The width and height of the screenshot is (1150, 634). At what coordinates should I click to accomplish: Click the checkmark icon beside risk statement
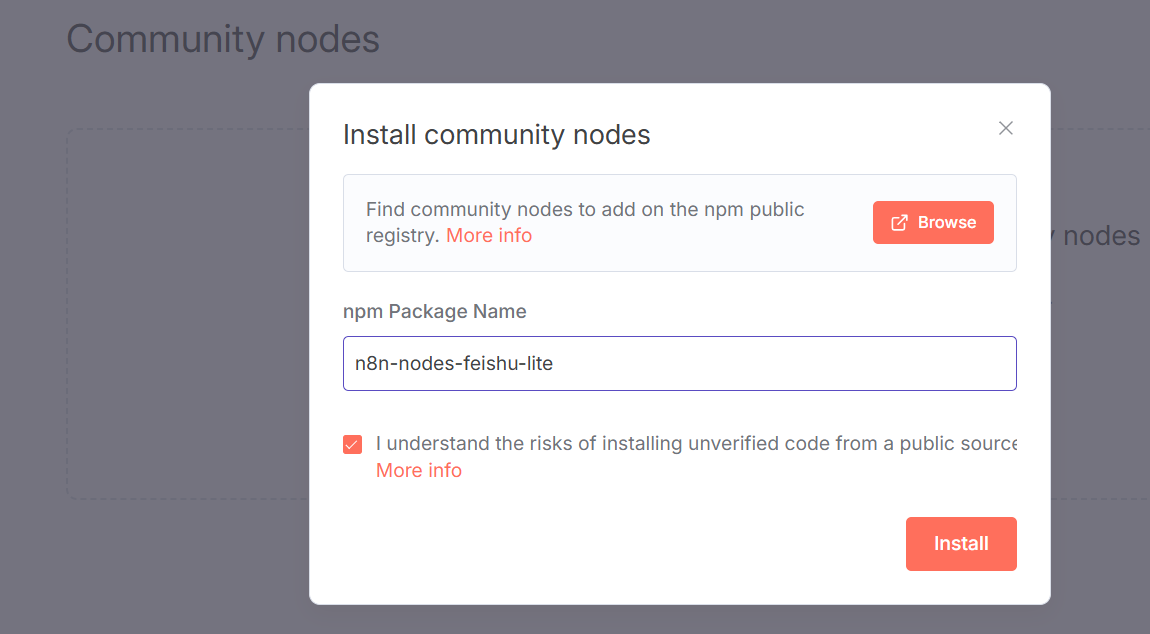pyautogui.click(x=352, y=444)
